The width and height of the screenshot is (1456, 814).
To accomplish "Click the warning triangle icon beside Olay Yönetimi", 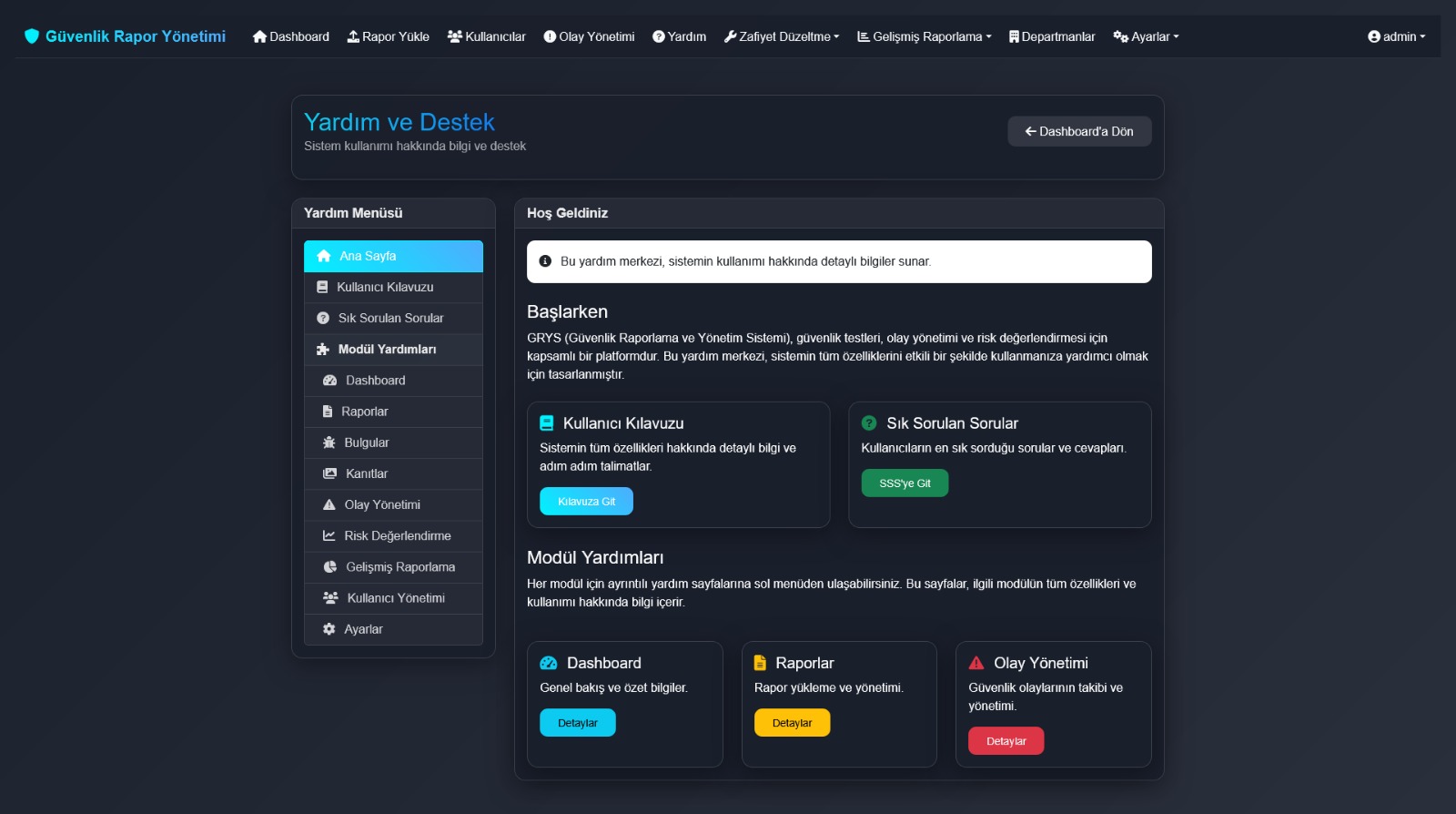I will click(x=329, y=504).
